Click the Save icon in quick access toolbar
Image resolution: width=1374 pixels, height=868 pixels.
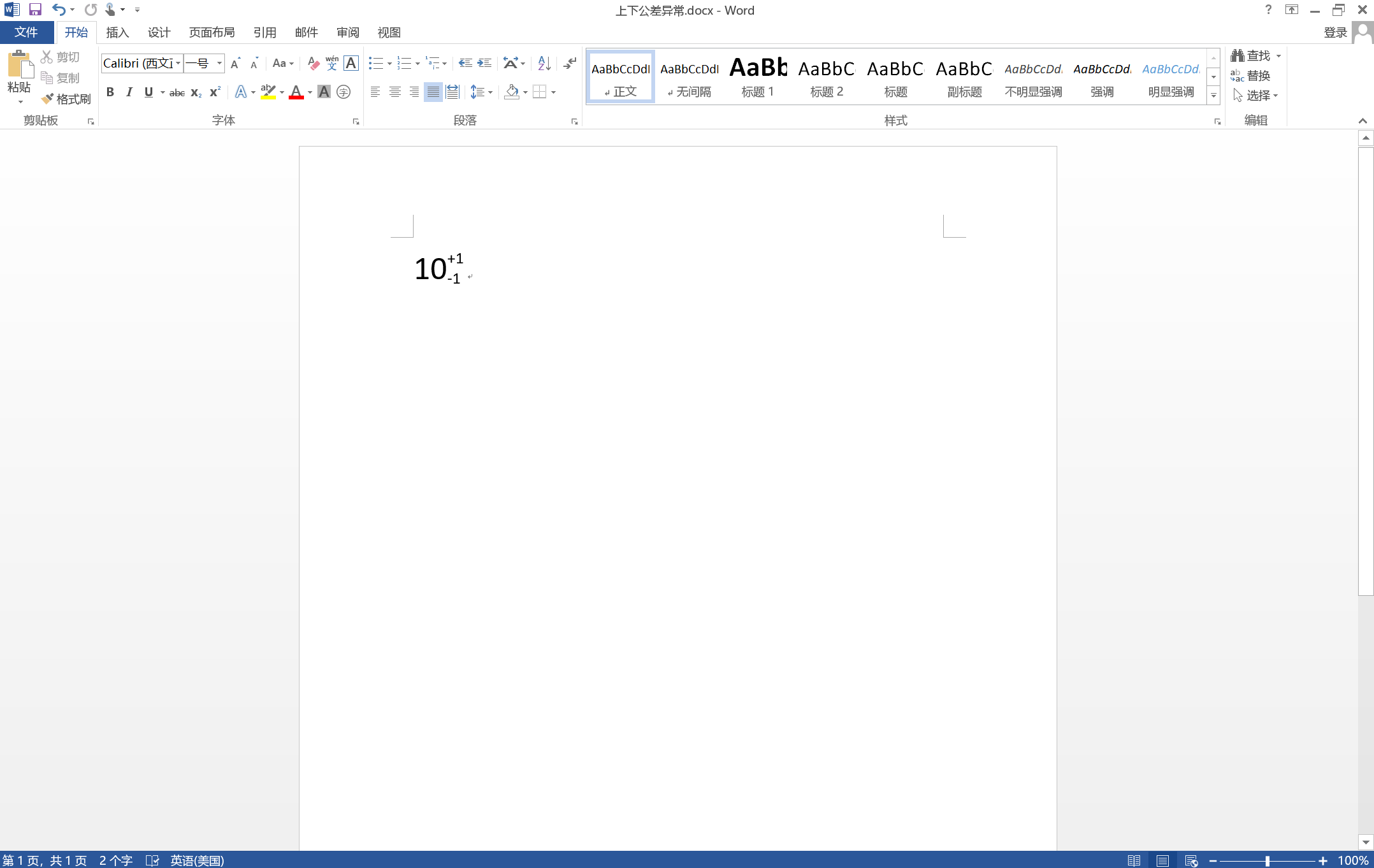pos(35,10)
